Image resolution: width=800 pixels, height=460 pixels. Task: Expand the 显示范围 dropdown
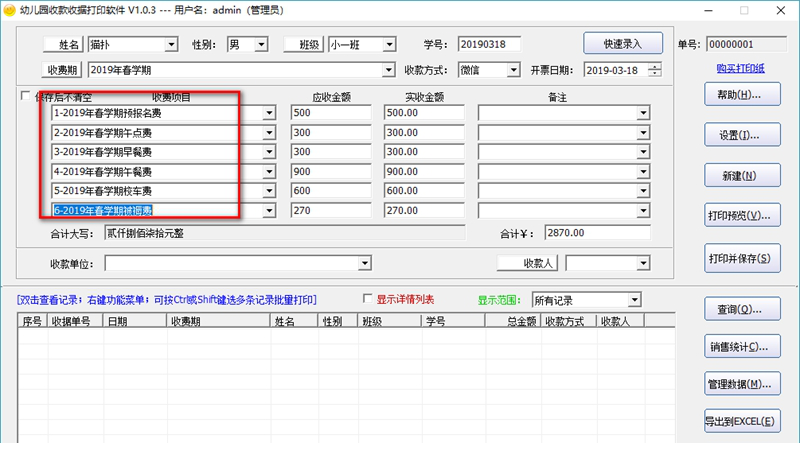pyautogui.click(x=634, y=300)
